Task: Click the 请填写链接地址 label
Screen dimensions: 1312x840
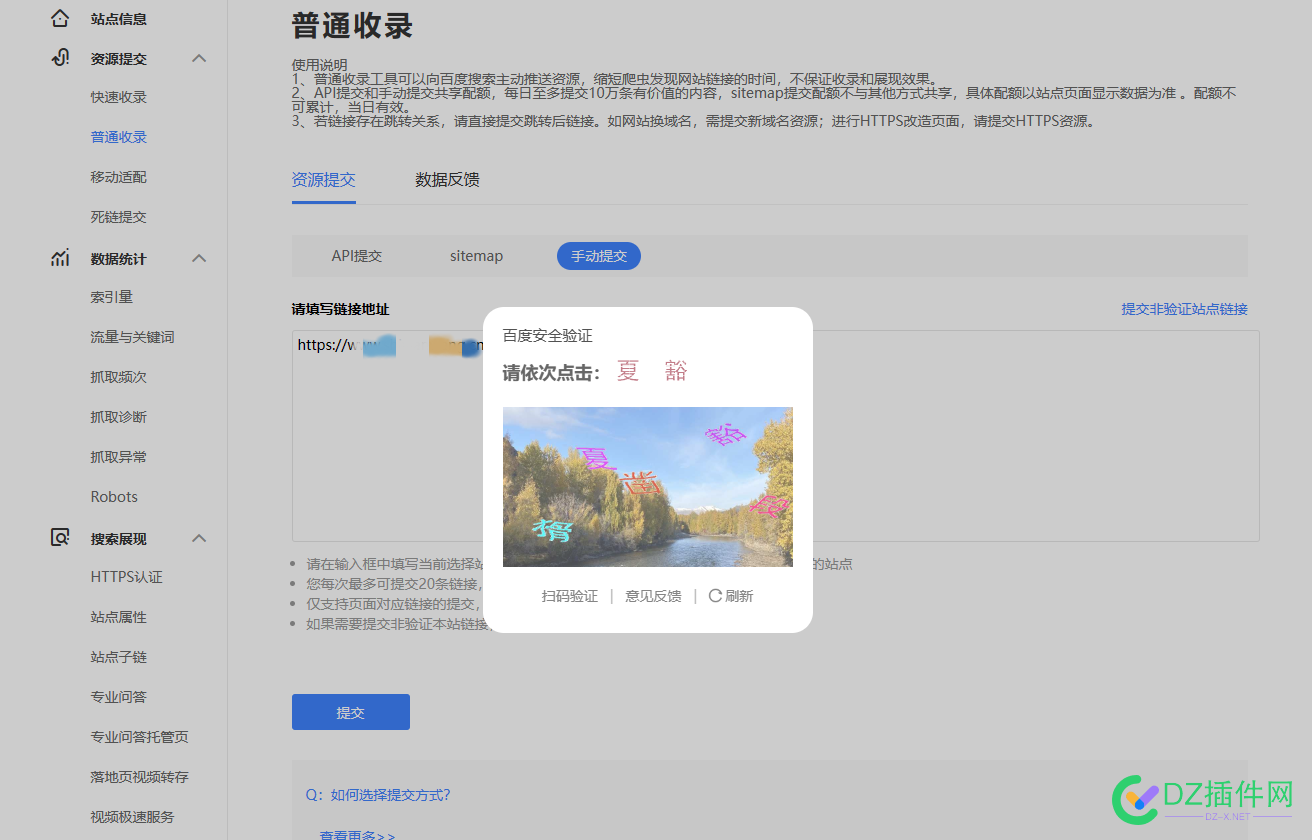Action: [x=340, y=309]
